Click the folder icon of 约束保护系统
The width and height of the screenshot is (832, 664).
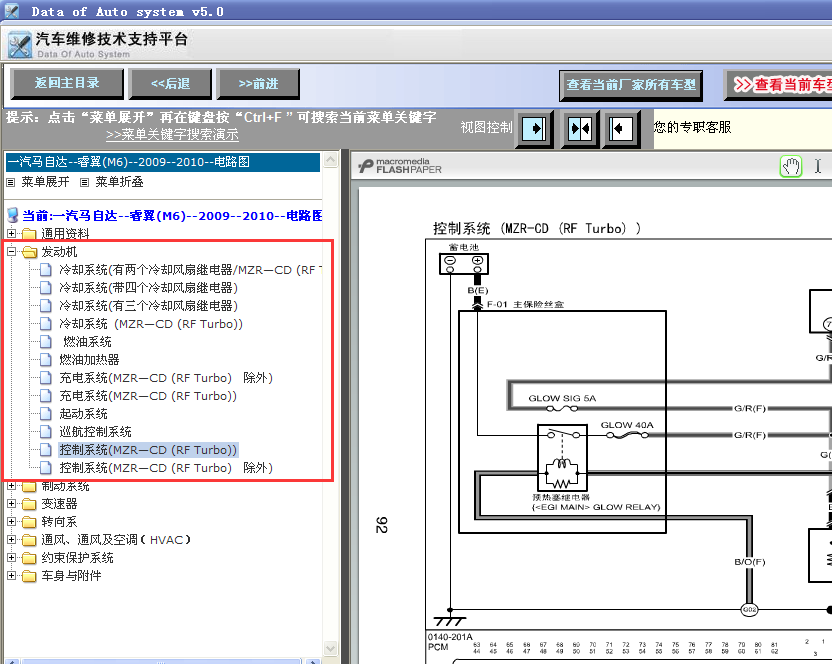30,558
